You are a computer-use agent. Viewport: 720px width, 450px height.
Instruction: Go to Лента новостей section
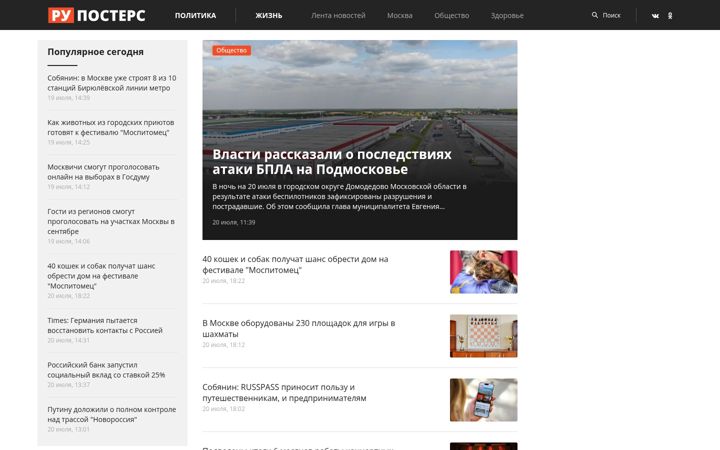pos(338,15)
